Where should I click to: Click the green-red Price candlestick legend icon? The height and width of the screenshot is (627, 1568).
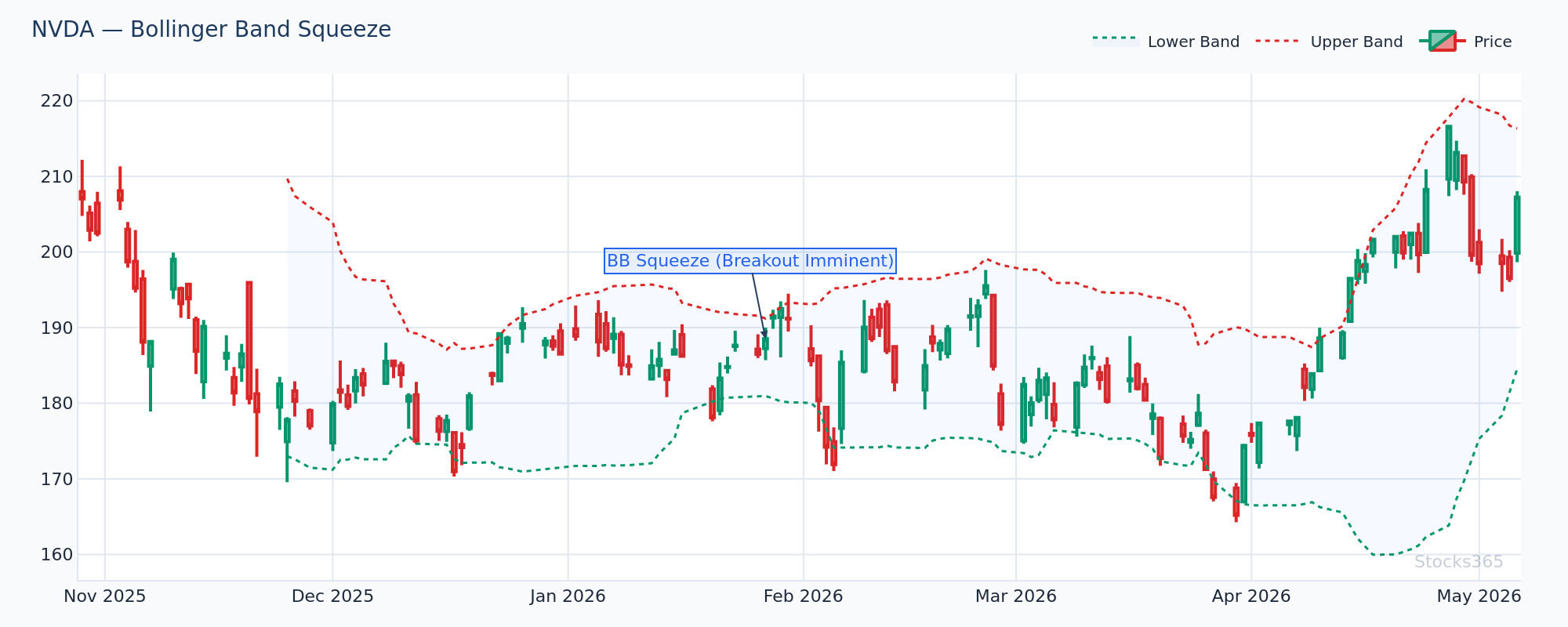pos(1442,41)
